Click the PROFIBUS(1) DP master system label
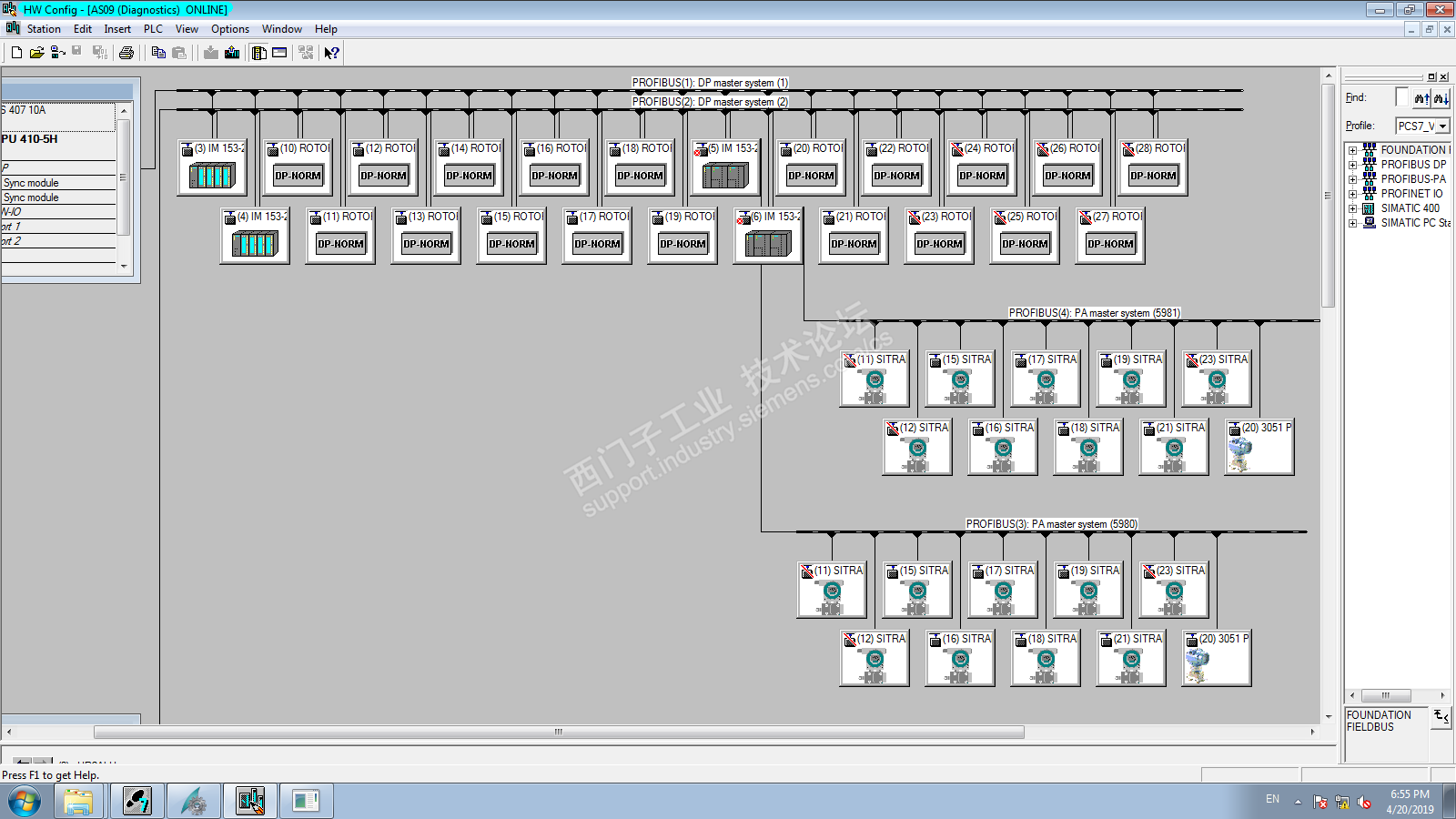Viewport: 1456px width, 819px height. tap(710, 83)
